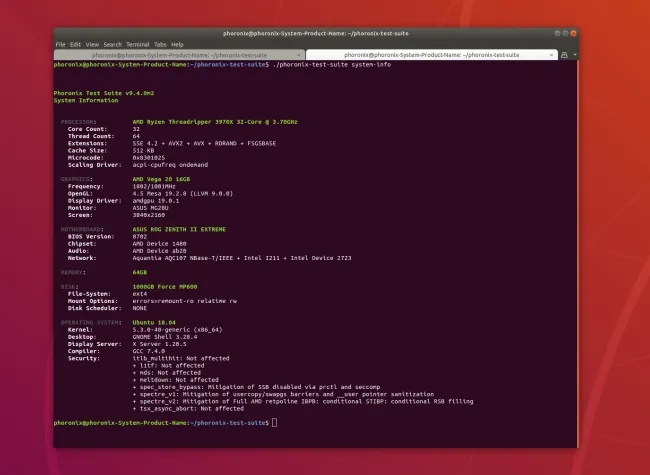This screenshot has height=475, width=650.
Task: Click the 'mds: Not affected' line
Action: [x=167, y=373]
